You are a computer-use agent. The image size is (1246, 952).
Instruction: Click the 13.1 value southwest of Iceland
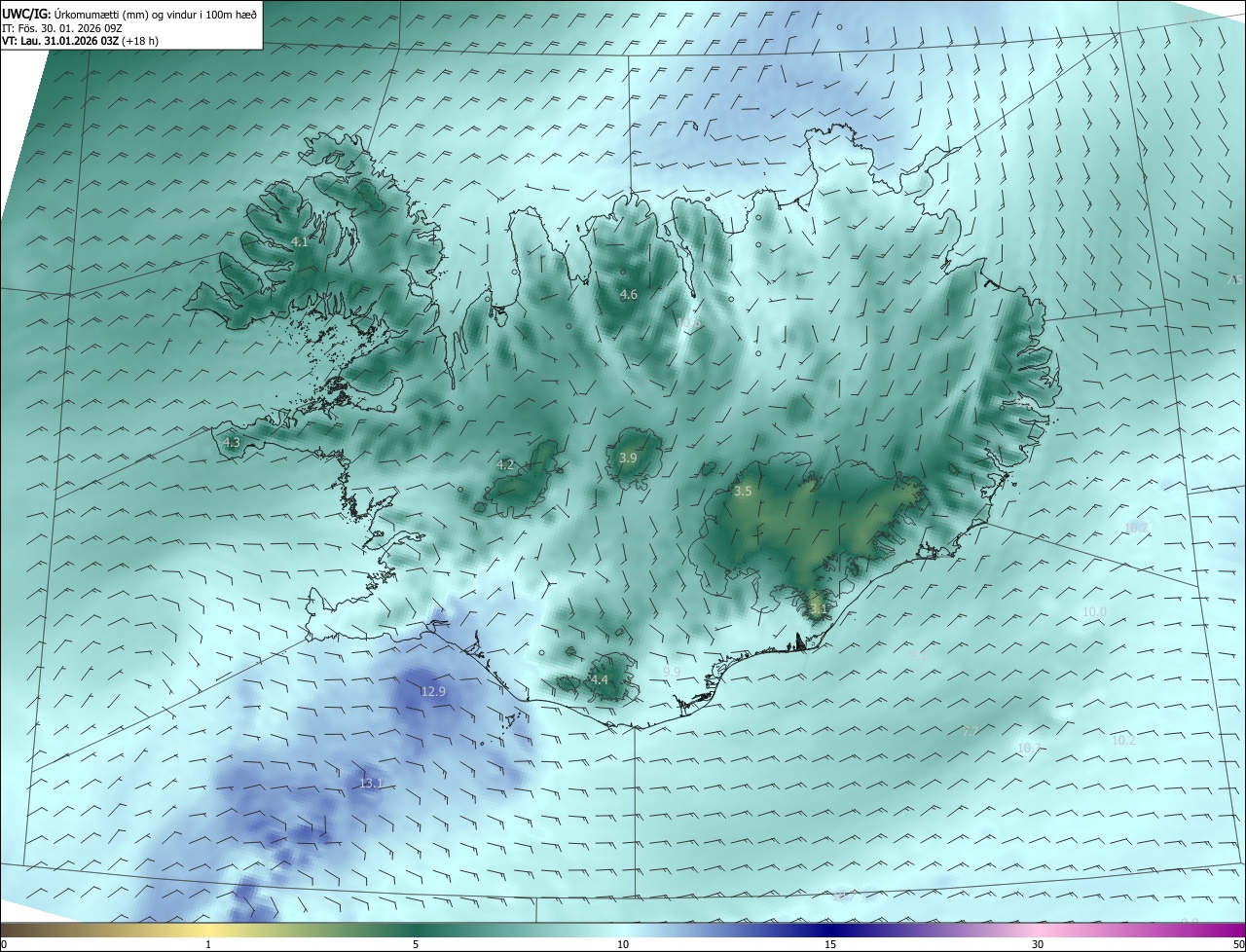pyautogui.click(x=372, y=783)
